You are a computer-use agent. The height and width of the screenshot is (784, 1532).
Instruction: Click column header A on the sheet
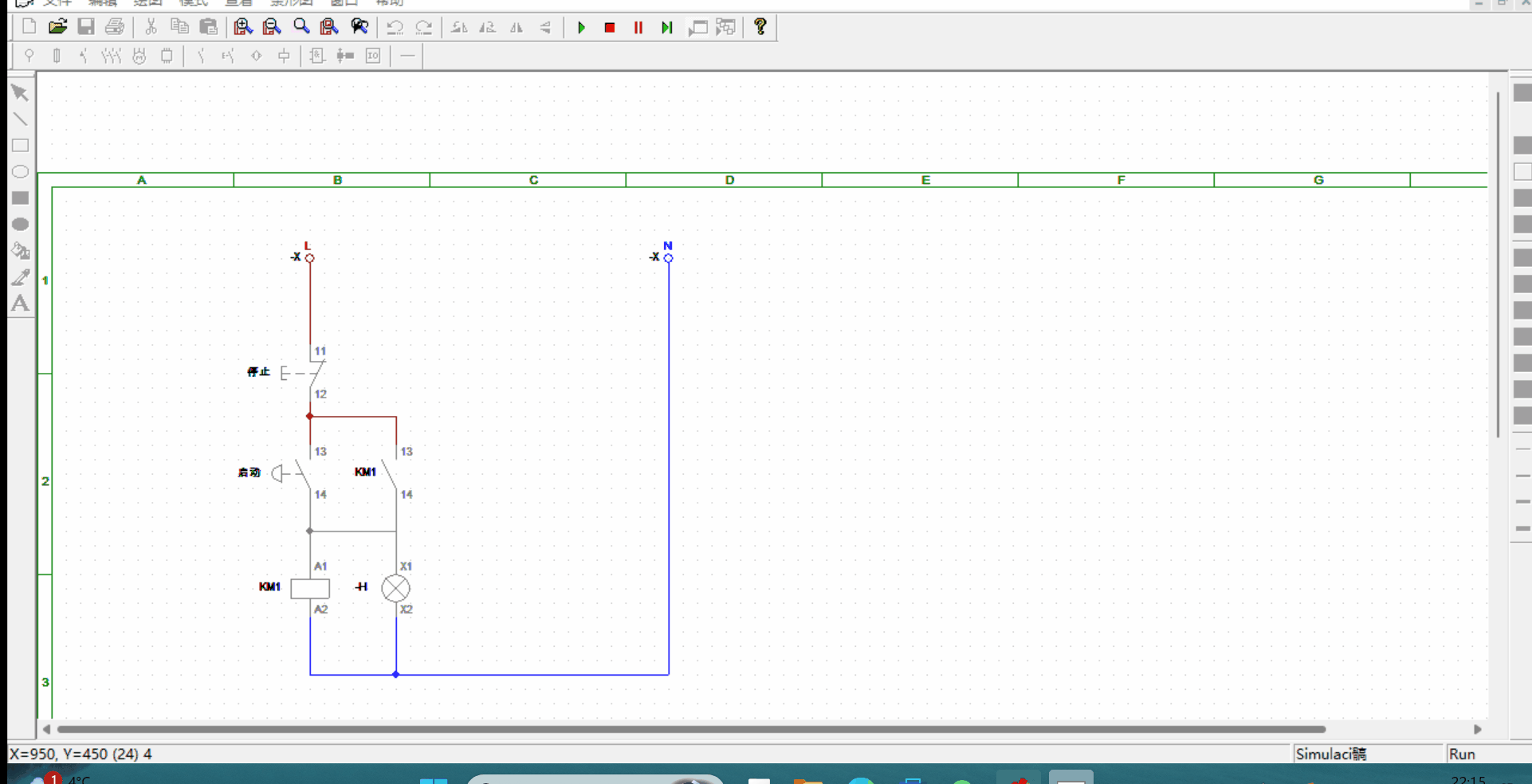(x=142, y=180)
